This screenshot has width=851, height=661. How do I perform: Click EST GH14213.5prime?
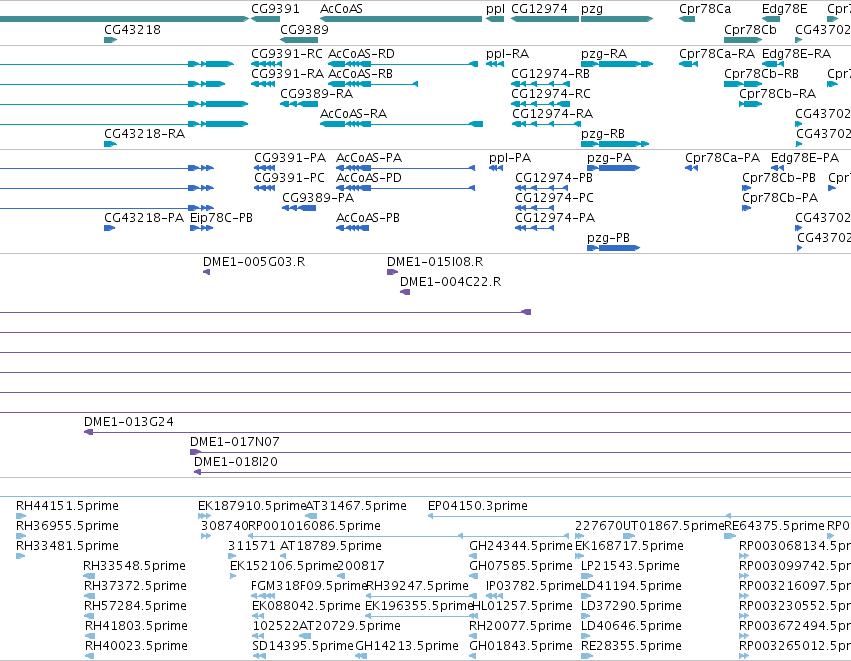click(x=407, y=646)
